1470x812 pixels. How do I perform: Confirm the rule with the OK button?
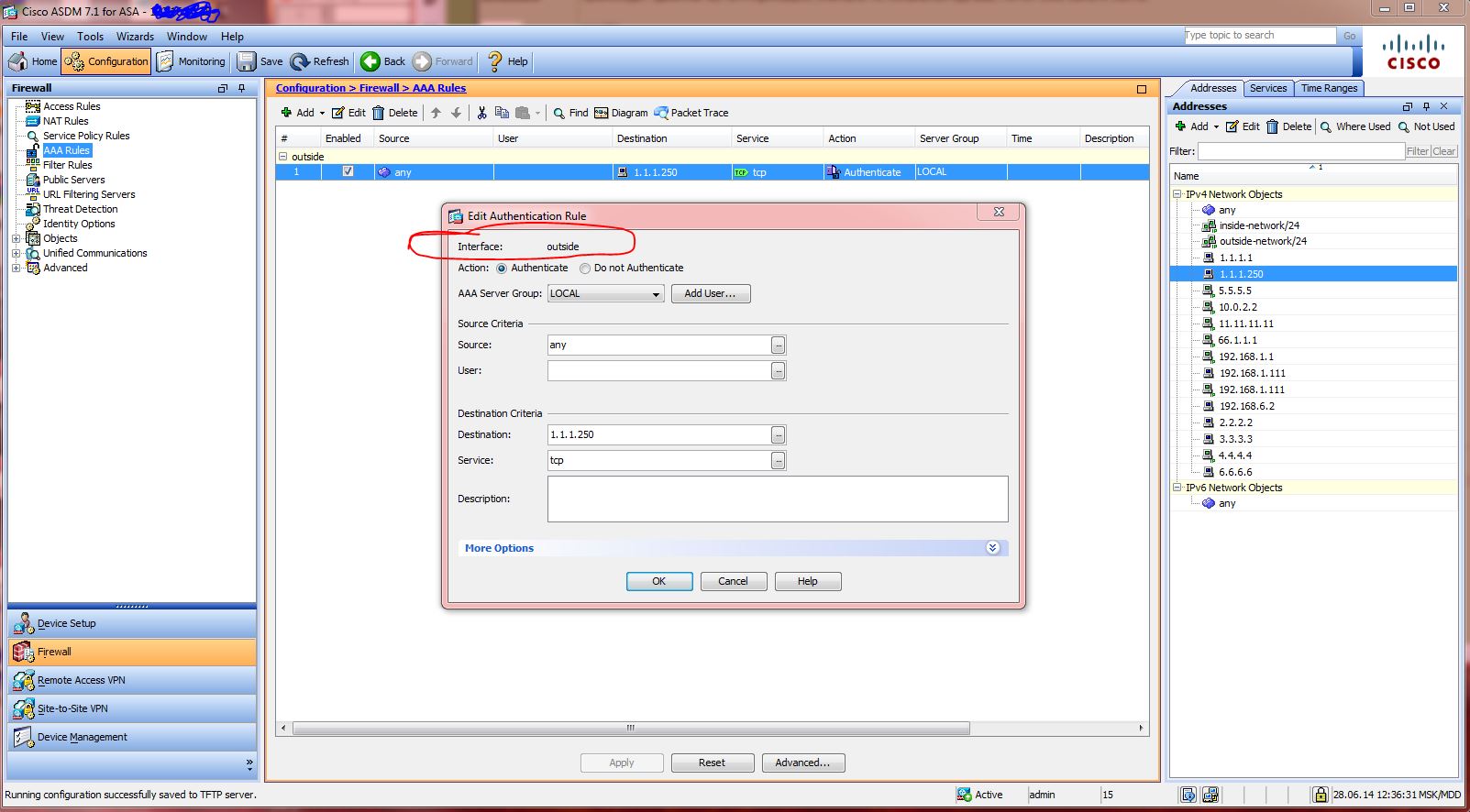[x=659, y=581]
